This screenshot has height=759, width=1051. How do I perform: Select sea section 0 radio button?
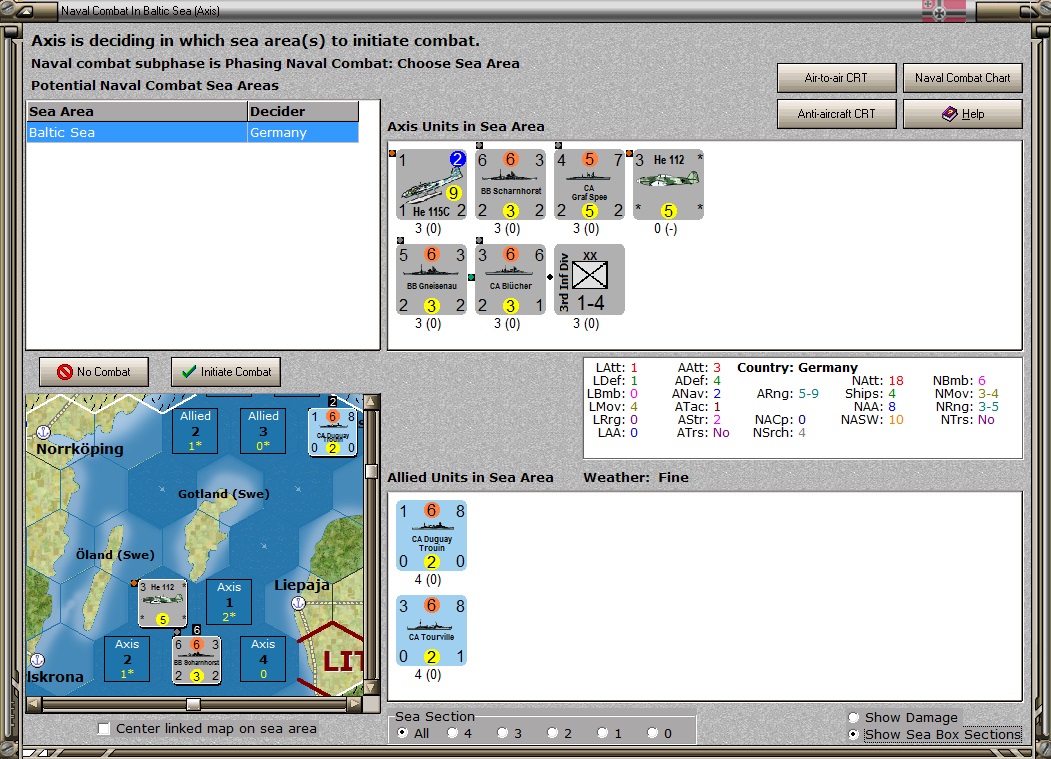pyautogui.click(x=652, y=733)
